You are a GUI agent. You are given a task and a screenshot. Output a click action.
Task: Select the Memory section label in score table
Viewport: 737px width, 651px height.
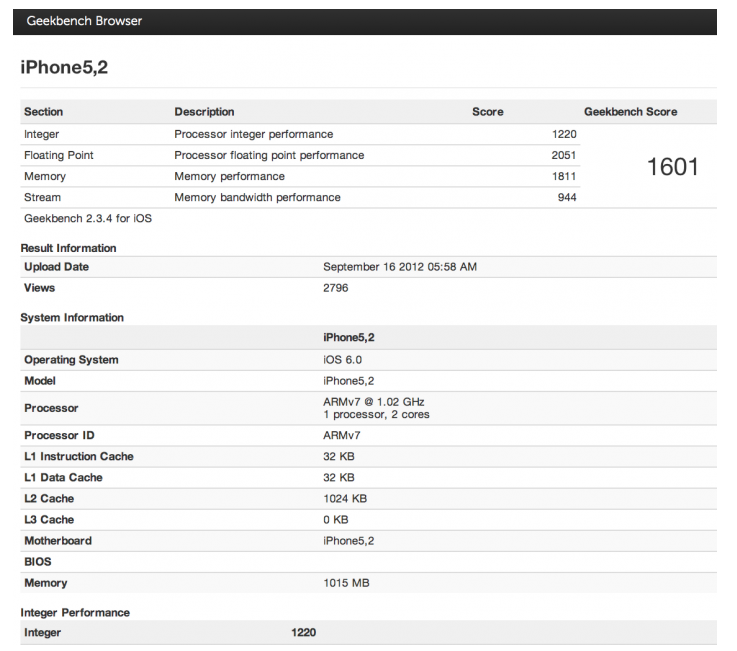45,176
